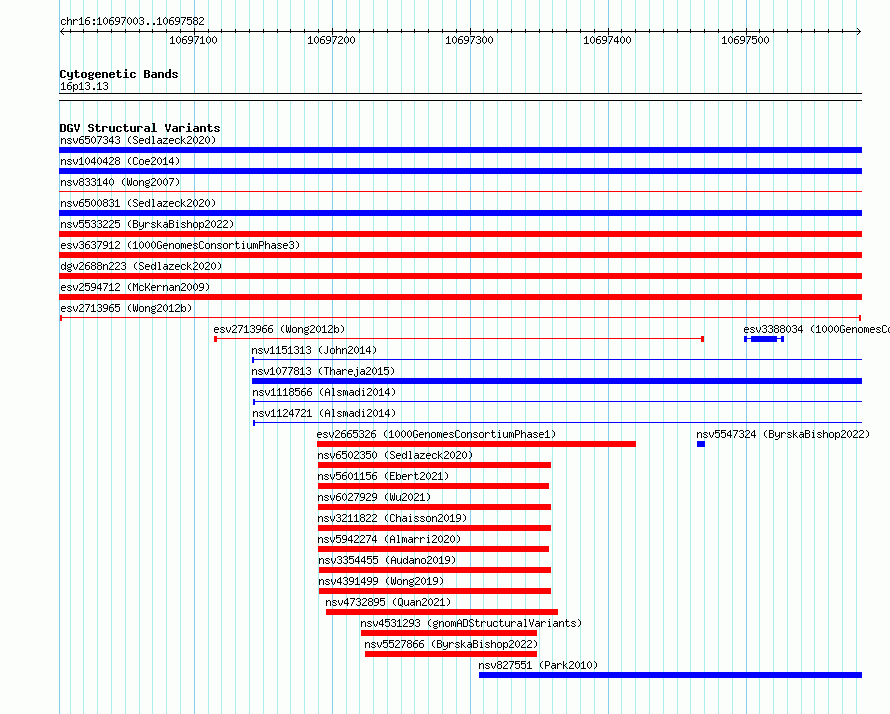Open esv3637912 (1000GenomesConsortiumPhase3) variant
Viewport: 890px width, 714px height.
pos(180,245)
